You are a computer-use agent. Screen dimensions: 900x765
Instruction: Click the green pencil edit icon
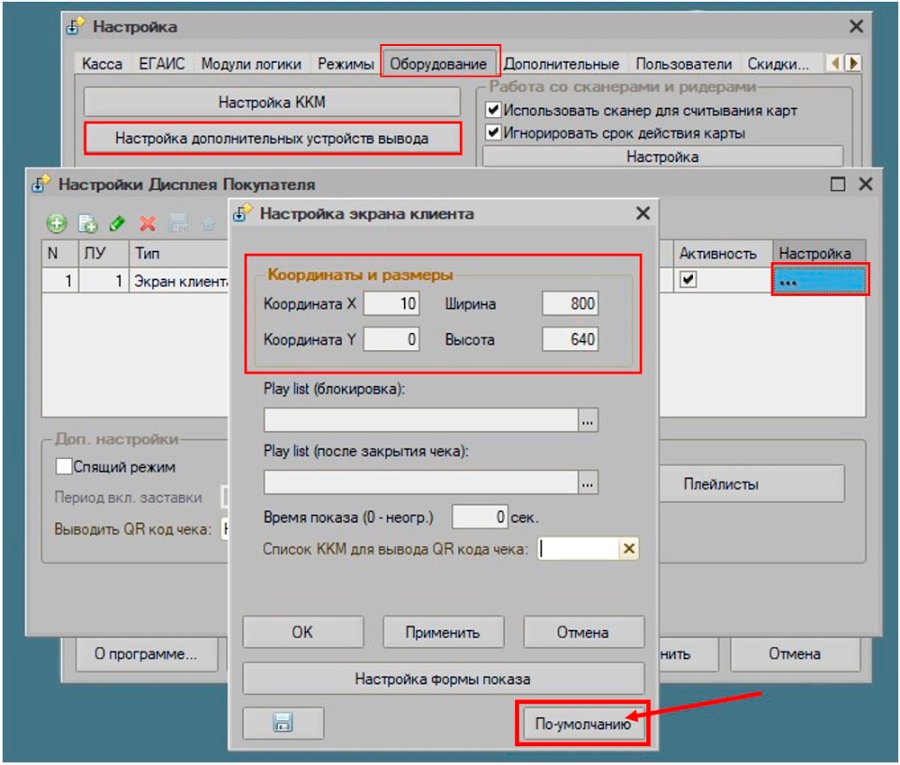pos(117,223)
